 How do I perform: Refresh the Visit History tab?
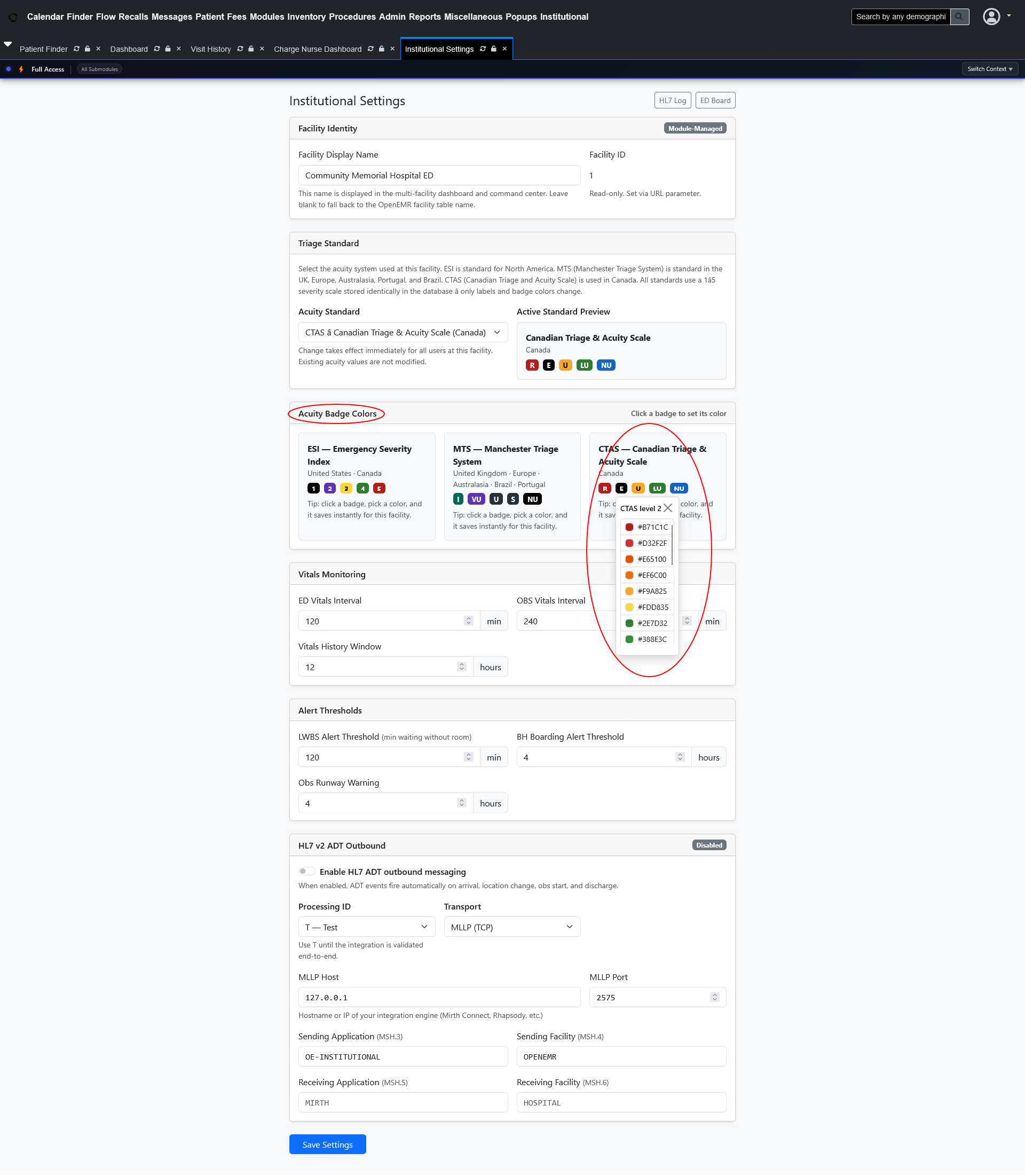(240, 49)
